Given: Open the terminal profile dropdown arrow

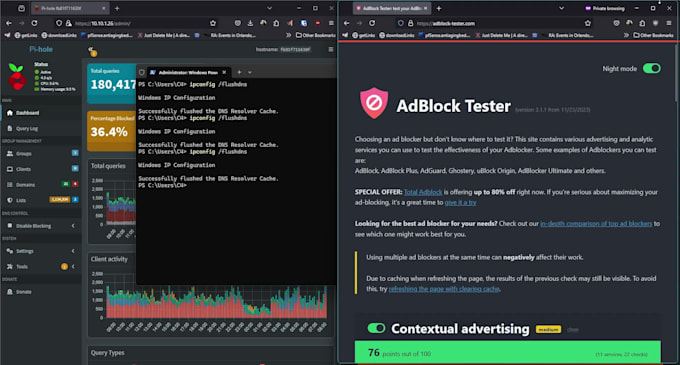Looking at the screenshot, I should 250,72.
